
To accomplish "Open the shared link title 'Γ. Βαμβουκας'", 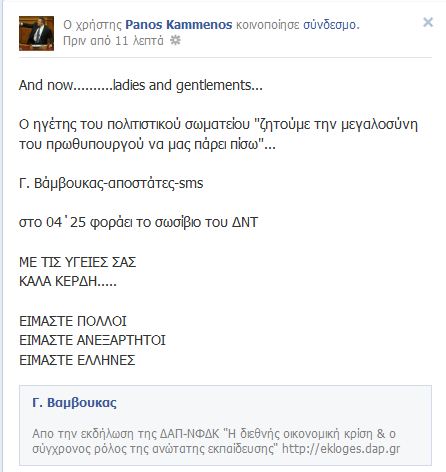I will point(75,403).
